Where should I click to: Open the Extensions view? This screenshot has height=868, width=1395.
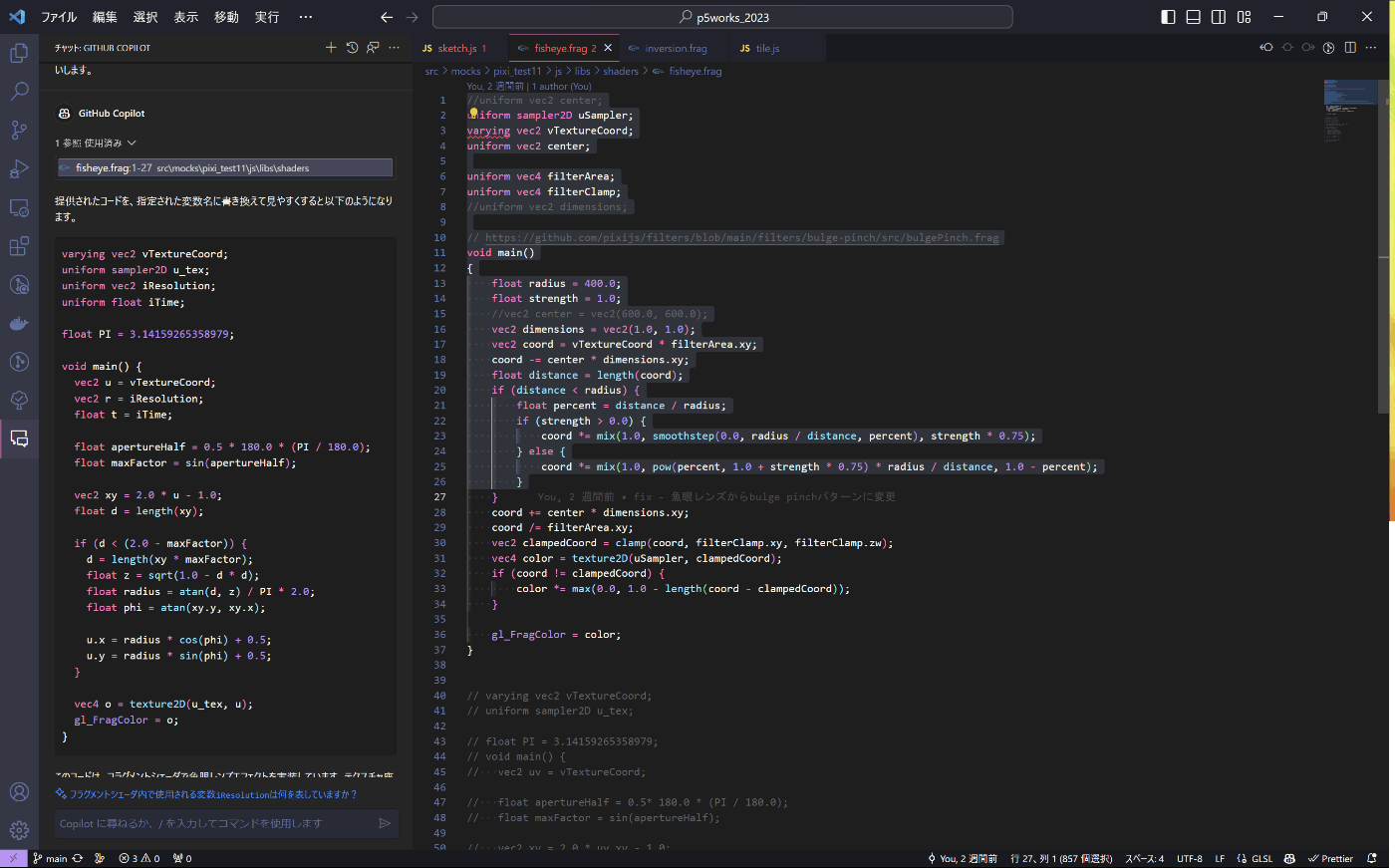pyautogui.click(x=19, y=246)
